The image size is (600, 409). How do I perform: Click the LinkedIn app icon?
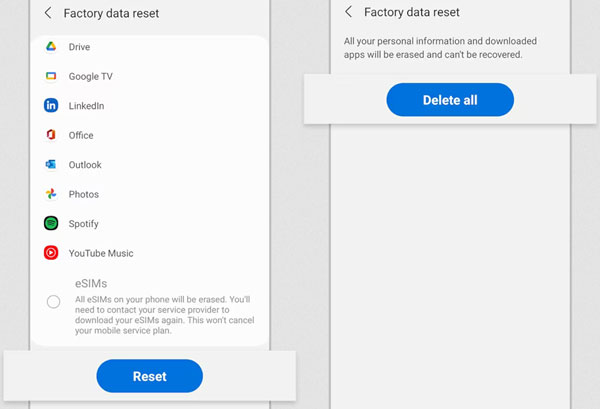tap(51, 105)
